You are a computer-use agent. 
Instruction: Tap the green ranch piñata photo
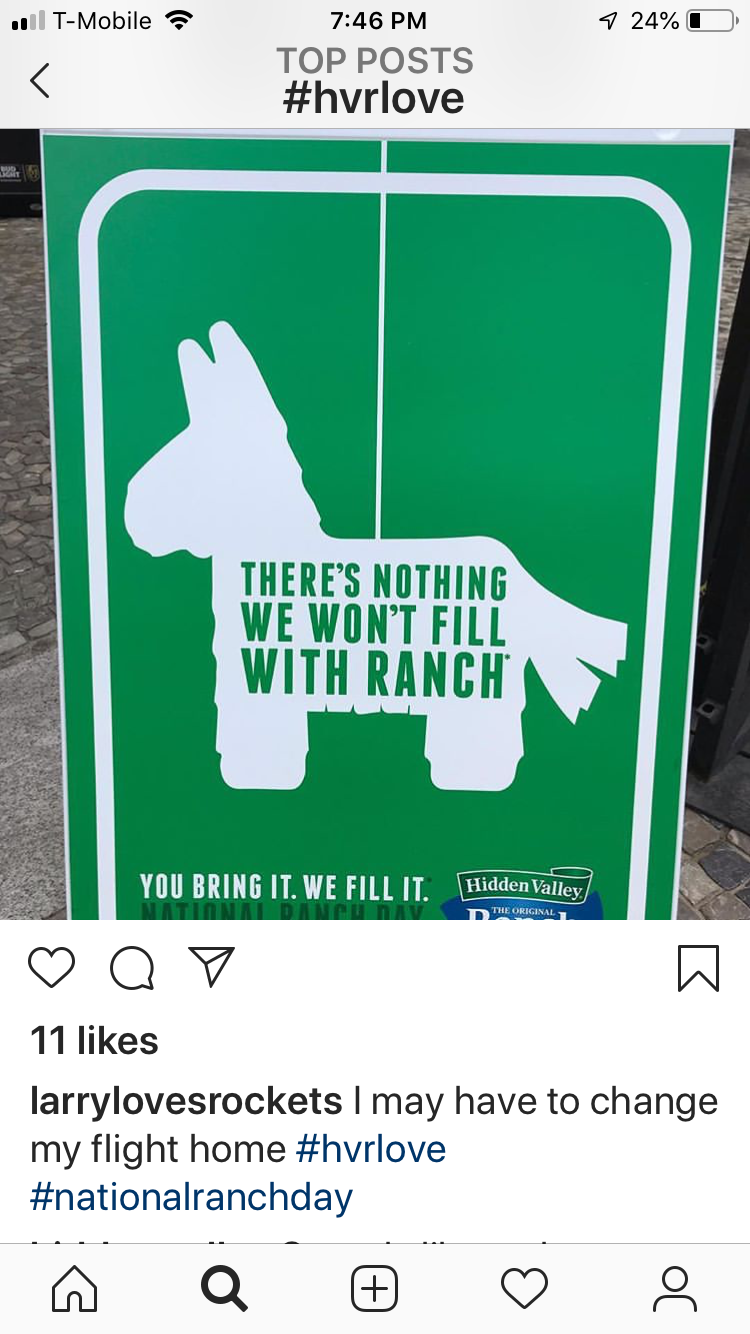point(375,524)
